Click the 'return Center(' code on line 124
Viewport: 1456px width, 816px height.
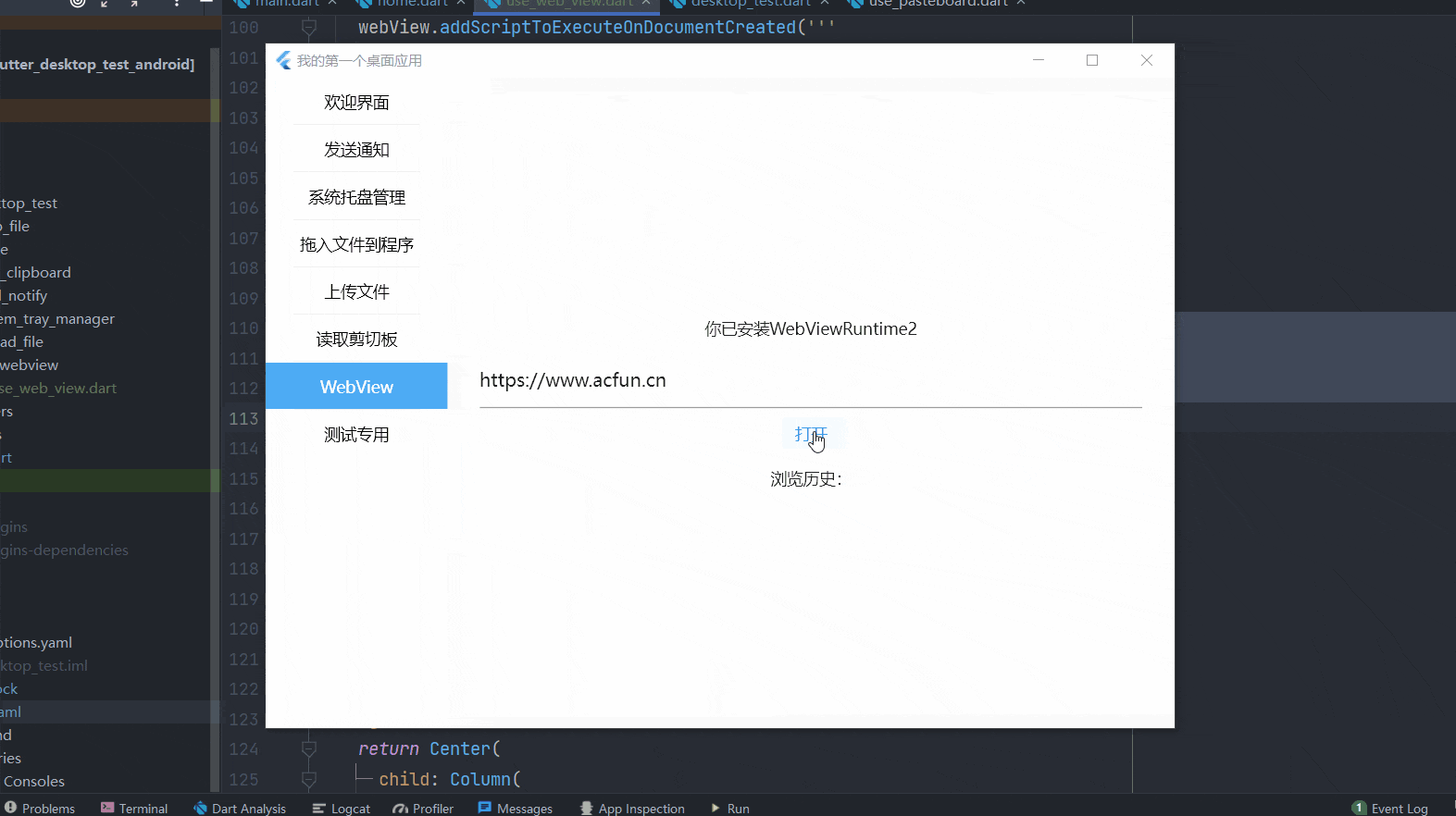(429, 748)
